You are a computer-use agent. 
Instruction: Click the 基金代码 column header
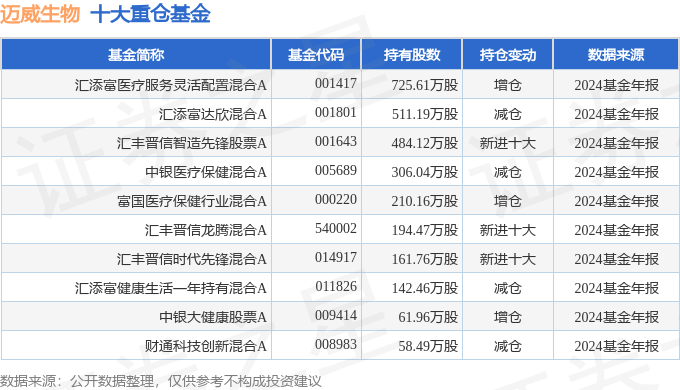[x=316, y=55]
